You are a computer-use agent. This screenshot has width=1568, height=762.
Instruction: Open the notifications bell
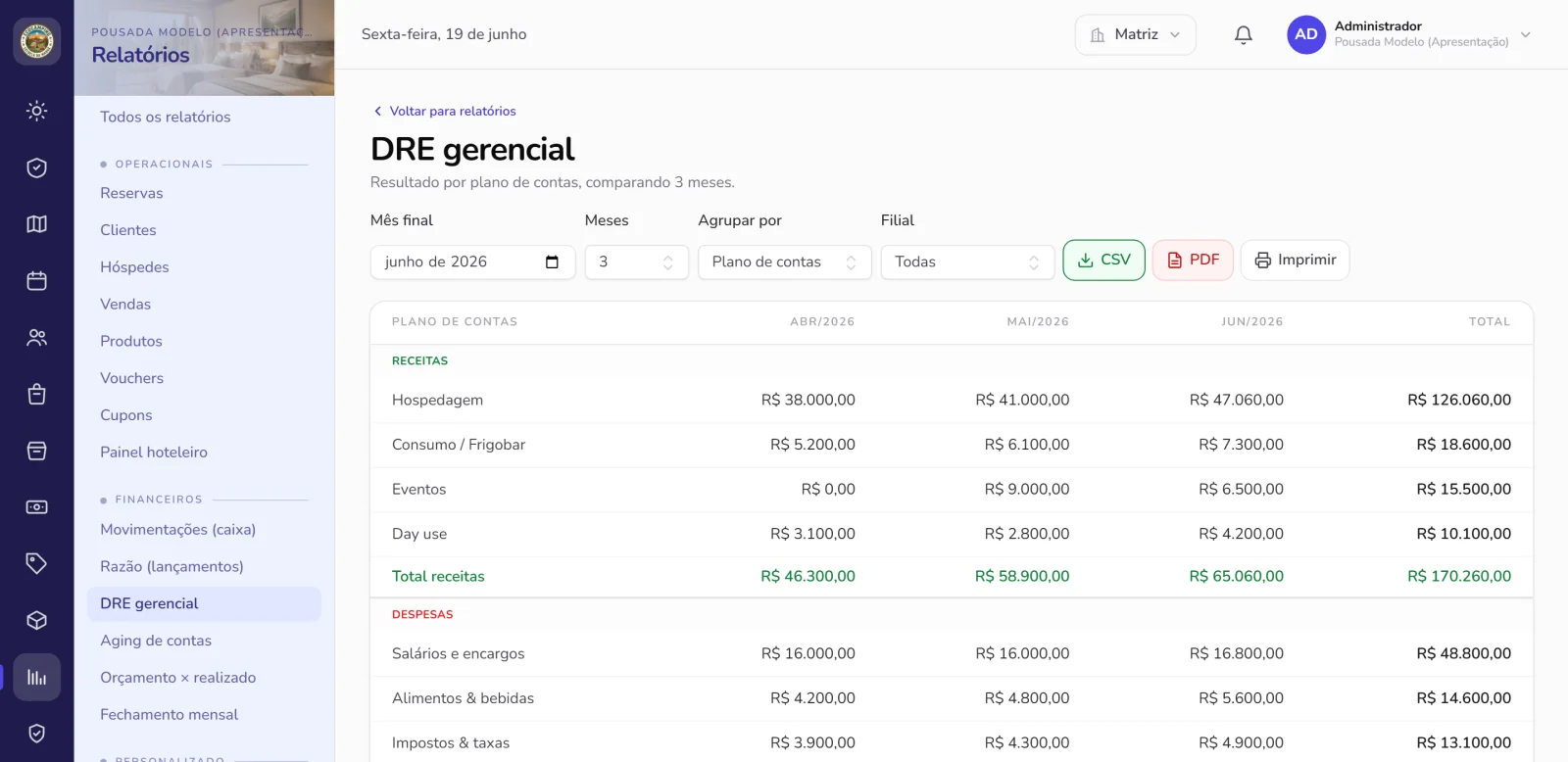(1244, 34)
